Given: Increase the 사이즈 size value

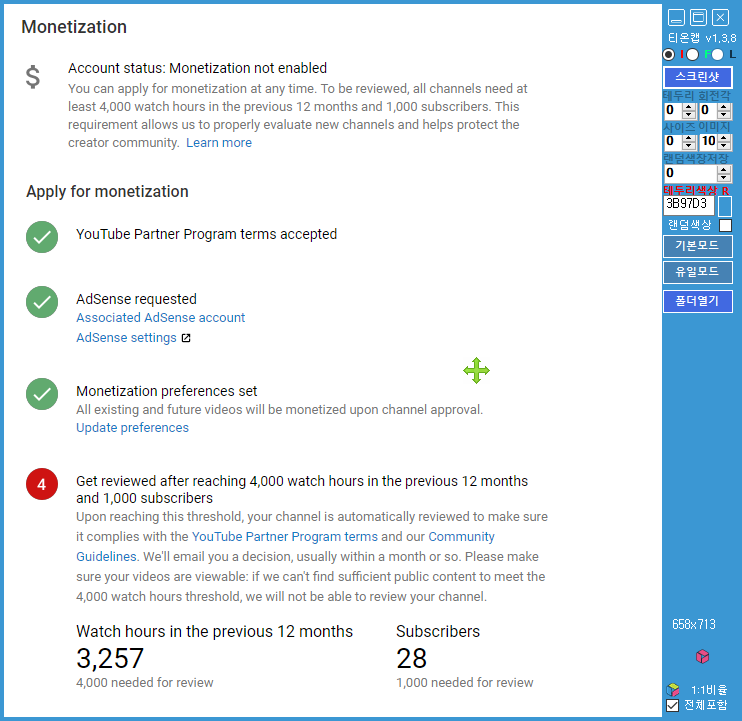Looking at the screenshot, I should point(689,138).
